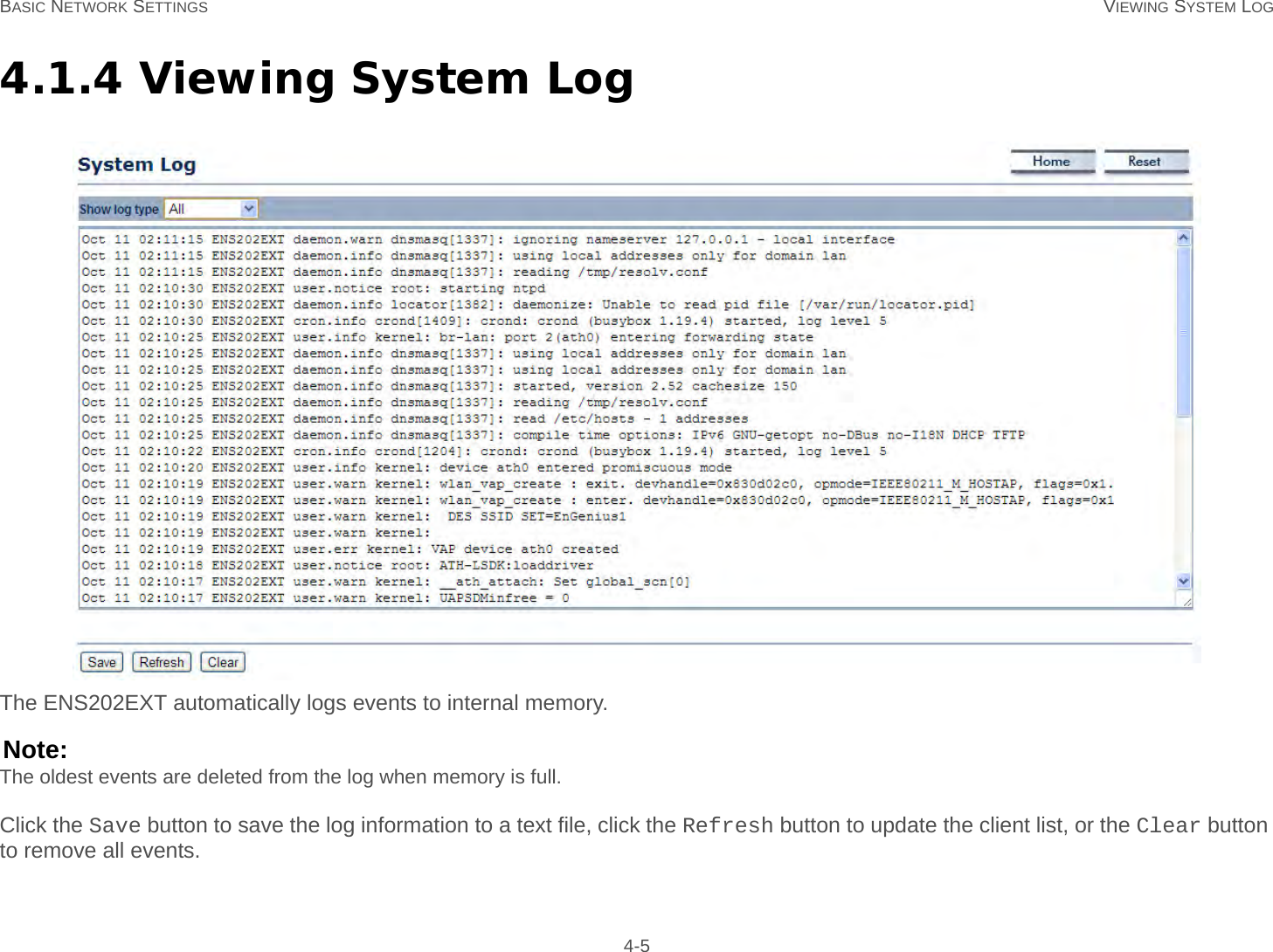Image resolution: width=1273 pixels, height=952 pixels.
Task: Select log line 'ignoring nameserver 127.0.0.1'
Action: pyautogui.click(x=488, y=239)
